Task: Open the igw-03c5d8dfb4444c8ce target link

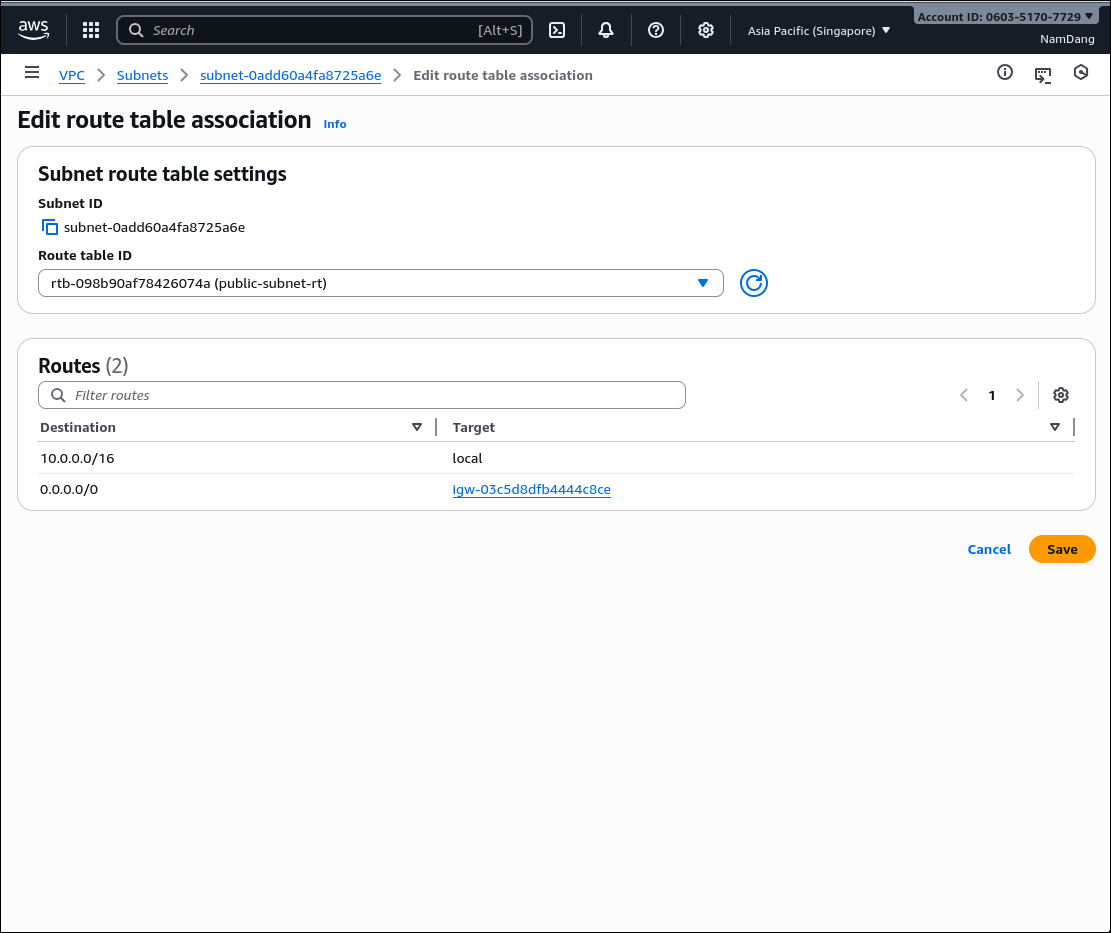Action: coord(531,490)
